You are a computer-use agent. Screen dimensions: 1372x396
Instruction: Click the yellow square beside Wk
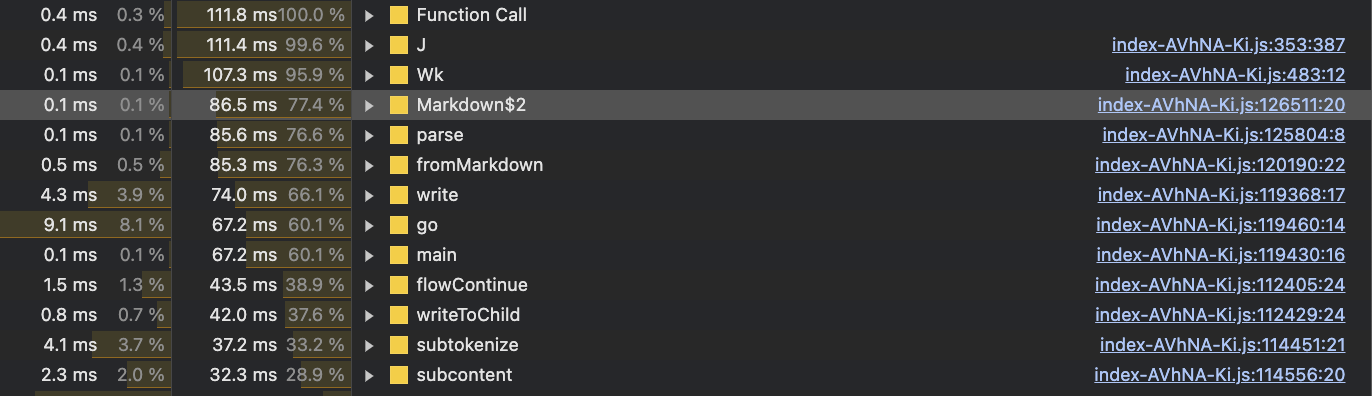(399, 75)
